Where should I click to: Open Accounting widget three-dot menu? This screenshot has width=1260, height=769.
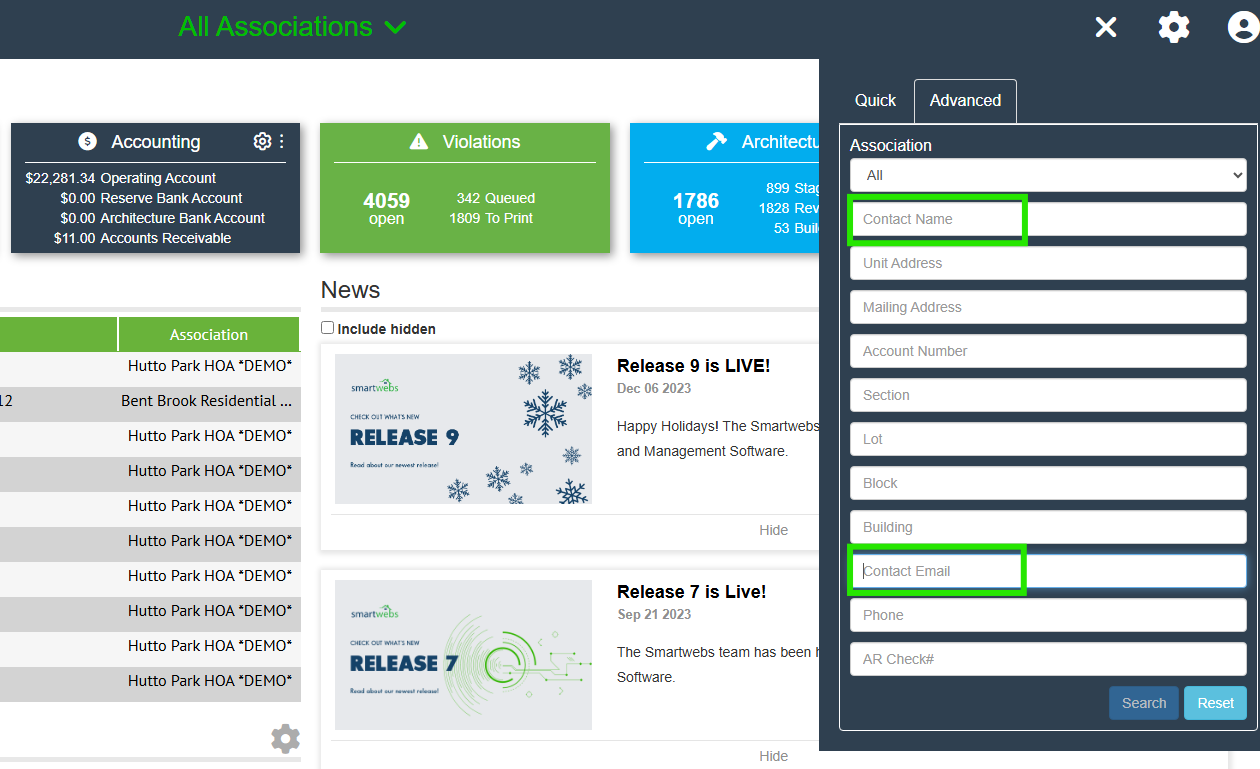pyautogui.click(x=281, y=142)
